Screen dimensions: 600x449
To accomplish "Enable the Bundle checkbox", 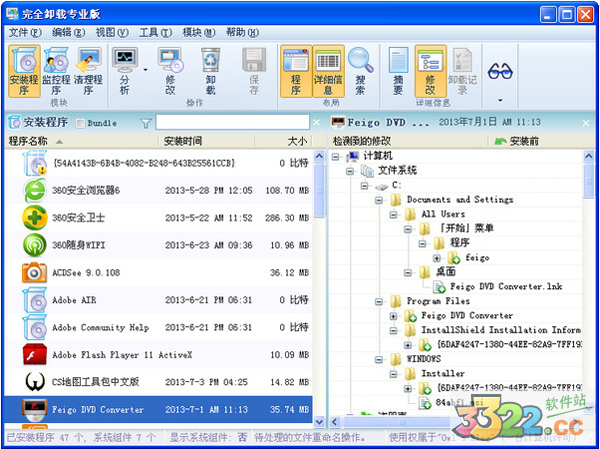I will pyautogui.click(x=80, y=123).
